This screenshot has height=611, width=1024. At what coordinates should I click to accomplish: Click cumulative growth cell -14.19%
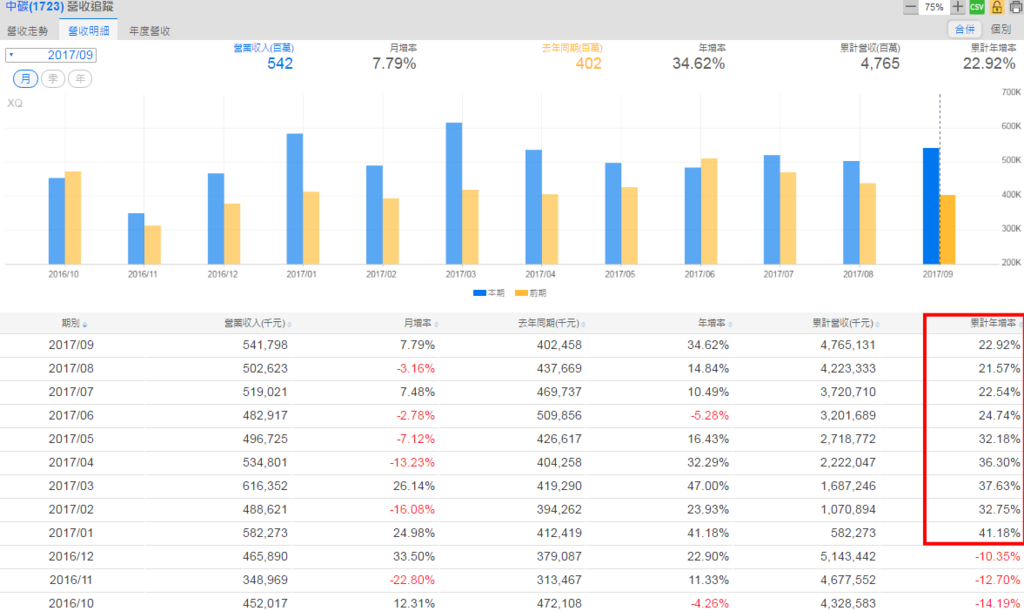point(997,604)
